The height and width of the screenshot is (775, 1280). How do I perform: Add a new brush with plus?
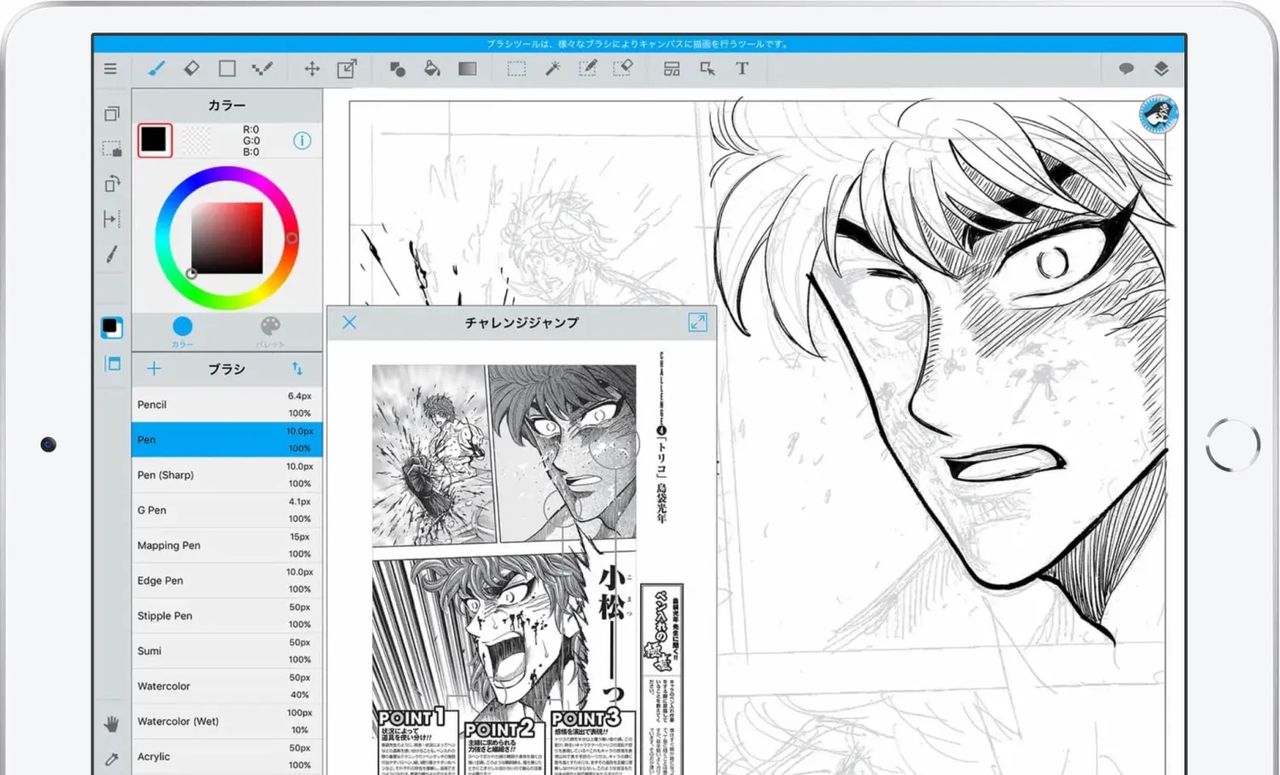(154, 369)
